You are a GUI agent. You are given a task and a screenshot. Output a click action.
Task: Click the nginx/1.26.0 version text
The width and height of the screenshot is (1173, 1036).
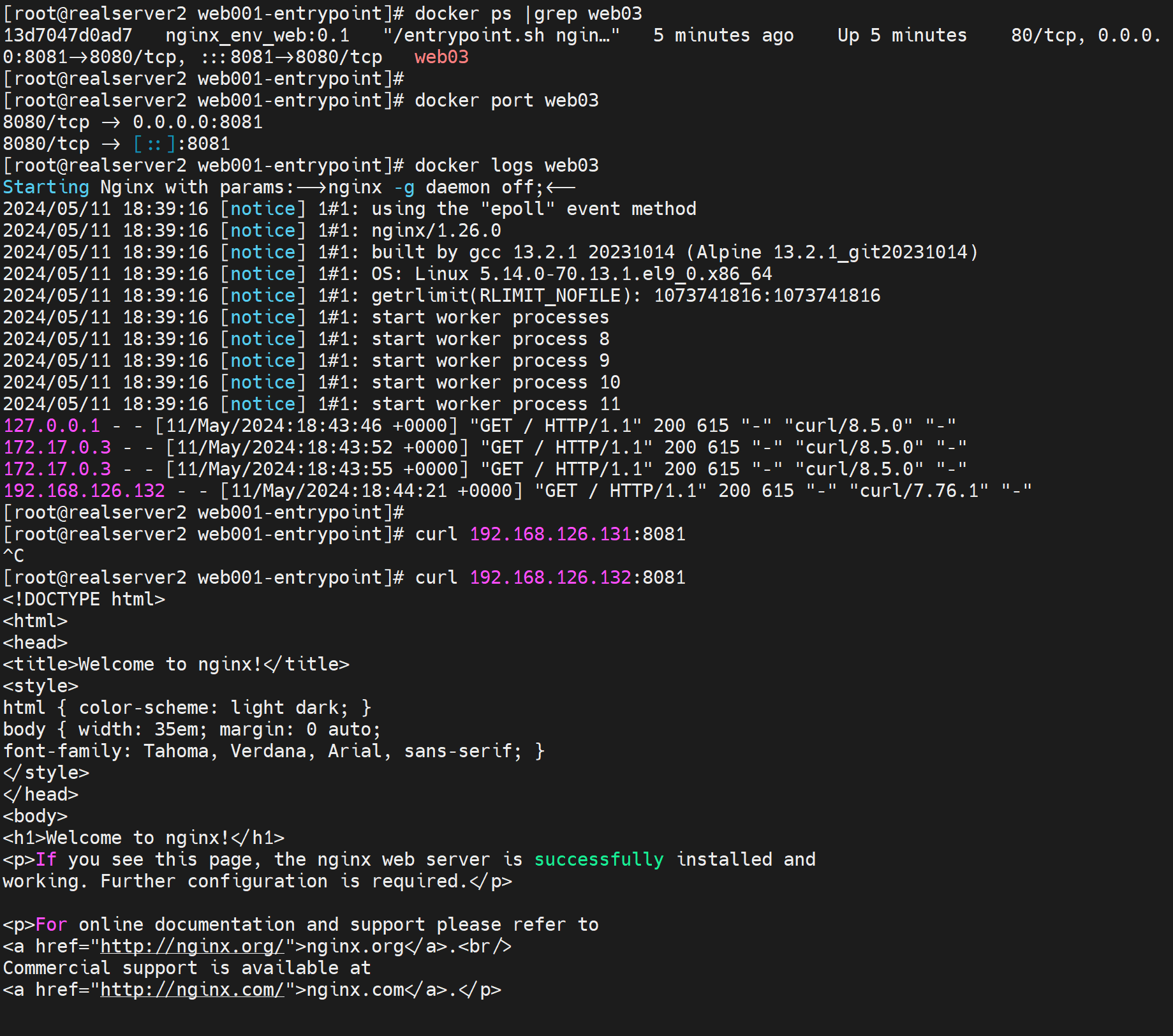pos(436,230)
